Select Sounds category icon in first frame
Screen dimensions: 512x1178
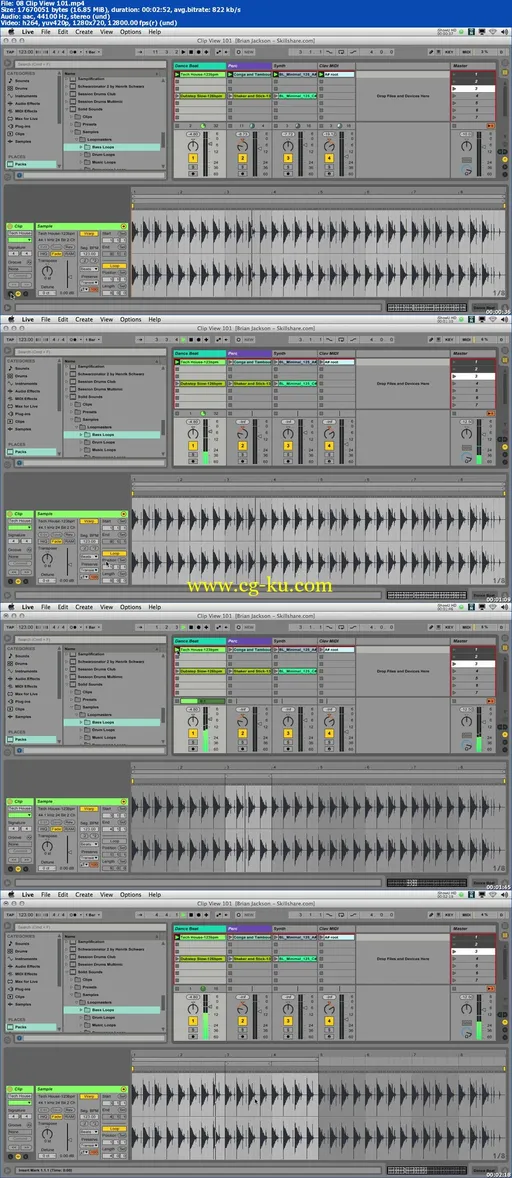[x=10, y=83]
